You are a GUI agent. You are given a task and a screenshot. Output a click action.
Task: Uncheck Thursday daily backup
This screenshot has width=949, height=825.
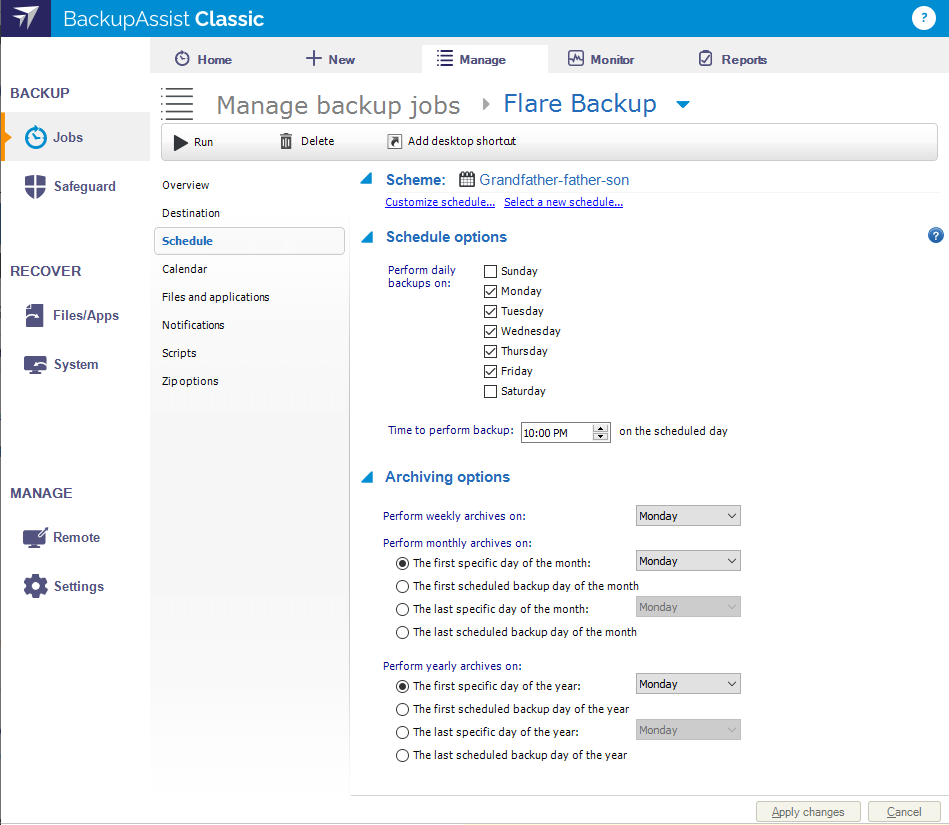pos(490,351)
